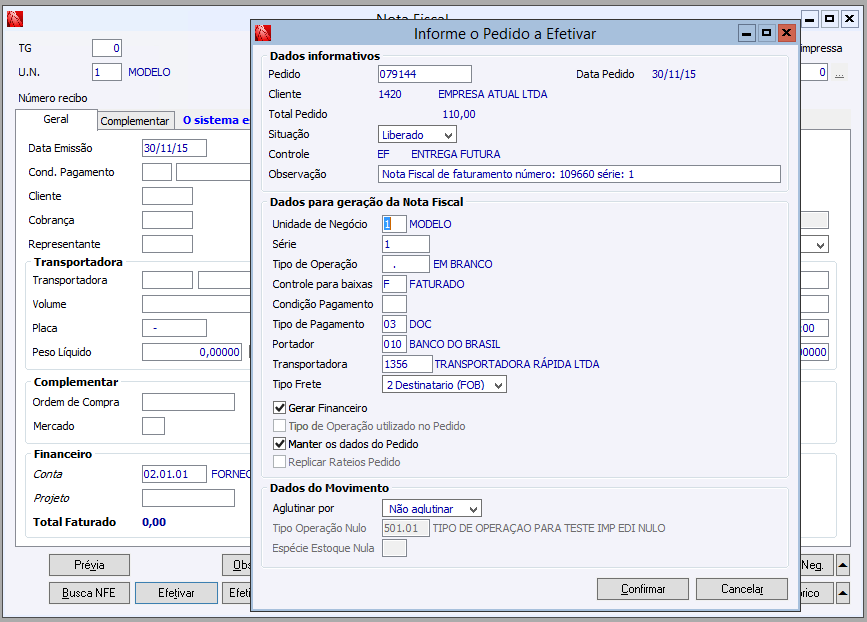Screen dimensions: 867x622
Task: Click the Cliente field in the Geral tab
Action: [x=168, y=196]
